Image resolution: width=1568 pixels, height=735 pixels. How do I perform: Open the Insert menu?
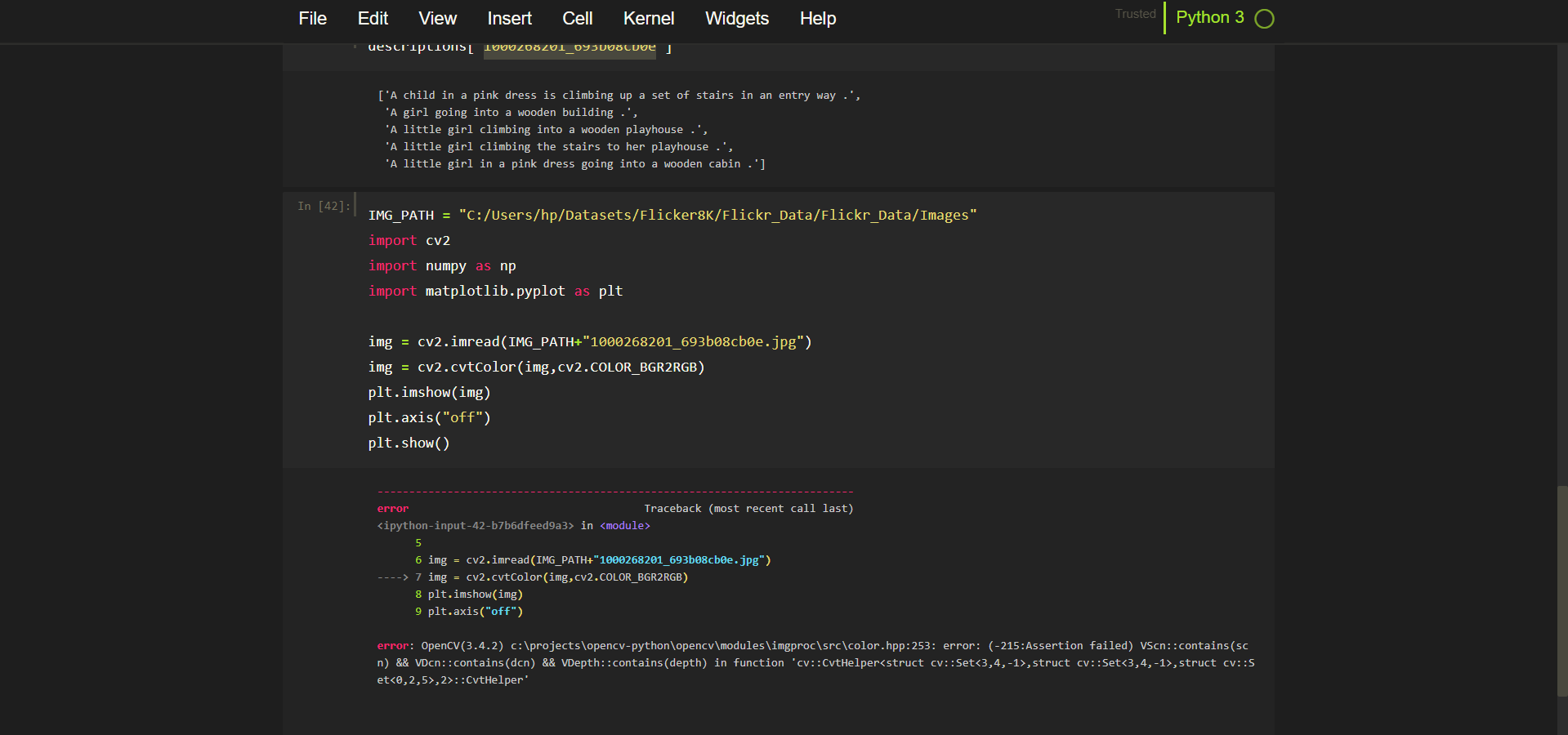[x=509, y=18]
